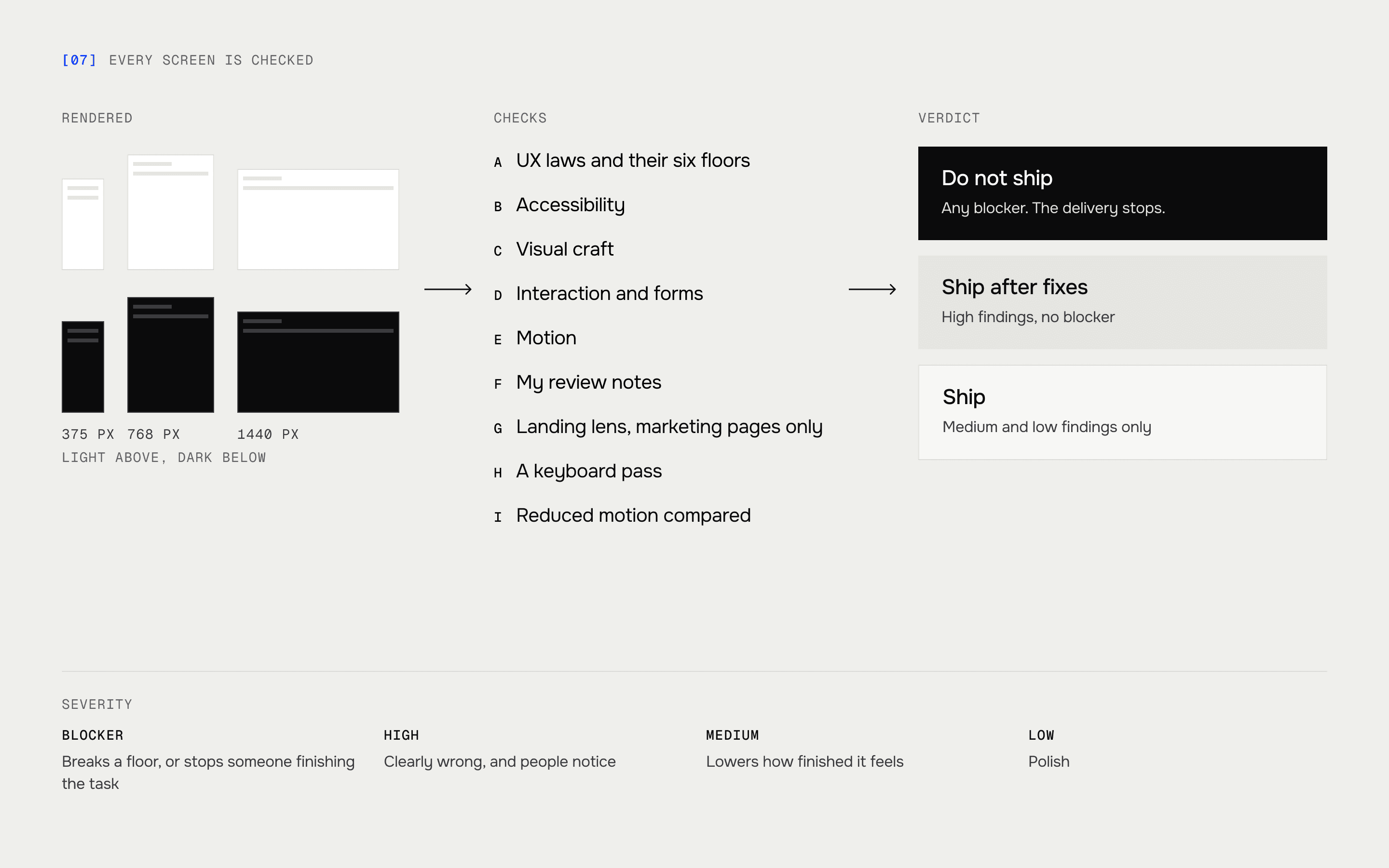Click 'Breaks a floor' blocker description
The image size is (1389, 868).
pos(208,773)
